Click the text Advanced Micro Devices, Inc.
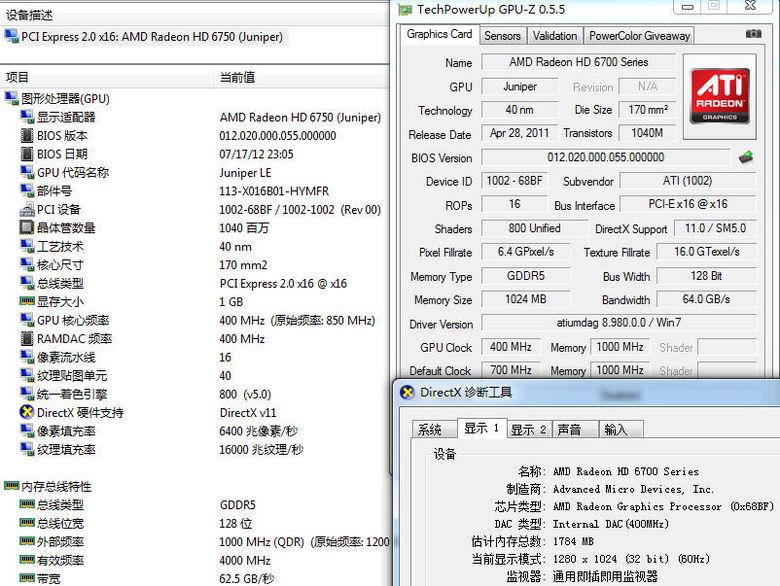This screenshot has width=780, height=586. 633,489
